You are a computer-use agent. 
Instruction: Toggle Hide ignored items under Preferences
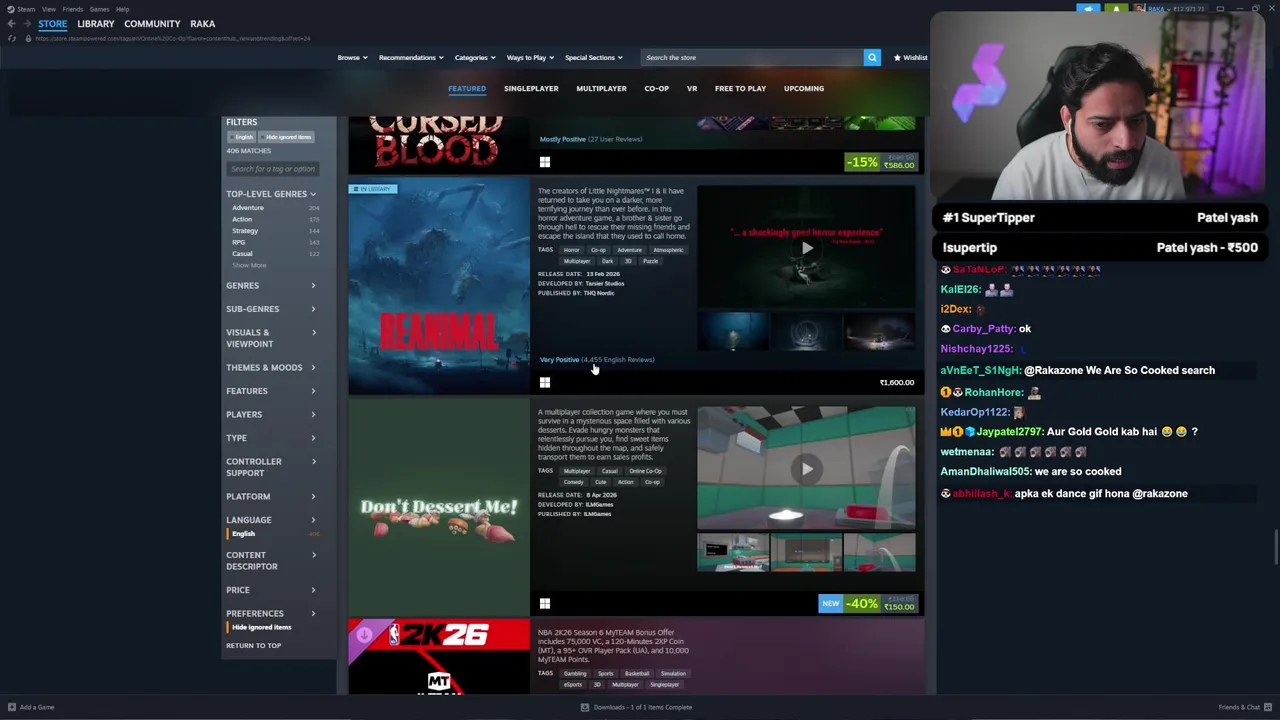point(261,627)
